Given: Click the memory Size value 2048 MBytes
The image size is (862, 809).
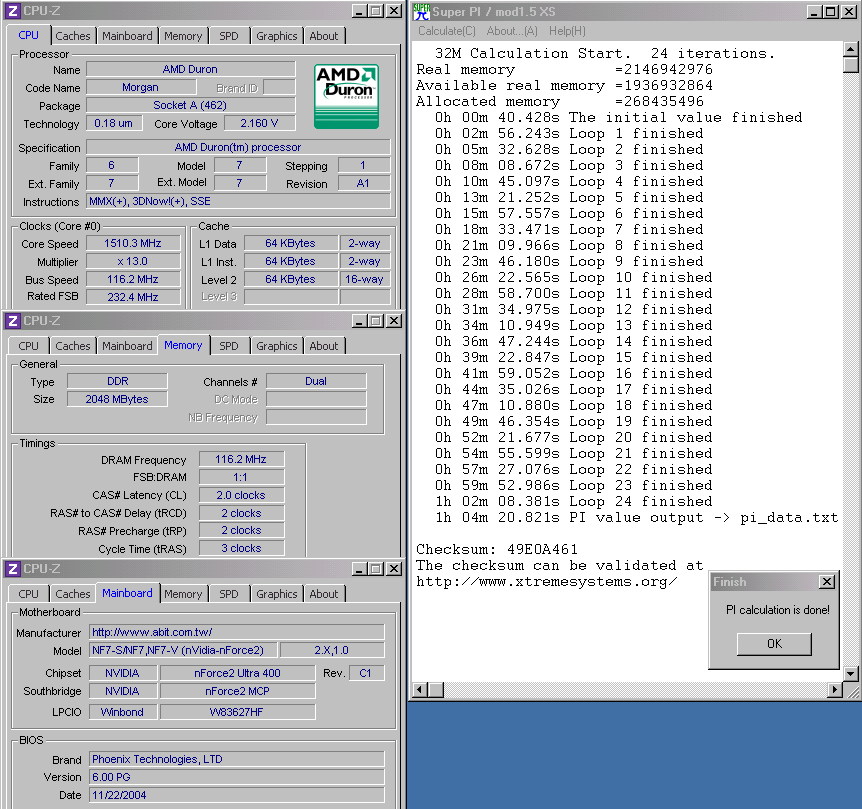Looking at the screenshot, I should [x=117, y=399].
